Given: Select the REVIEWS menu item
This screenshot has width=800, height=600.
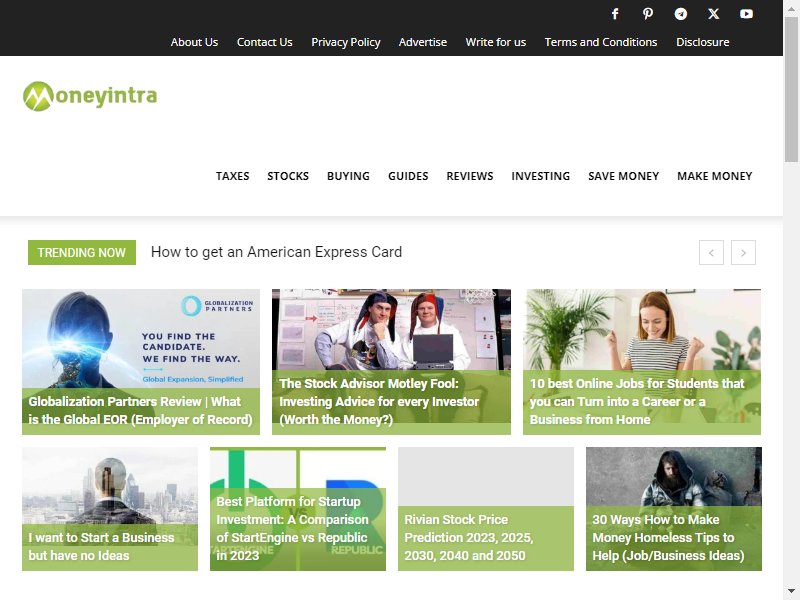Looking at the screenshot, I should 470,176.
